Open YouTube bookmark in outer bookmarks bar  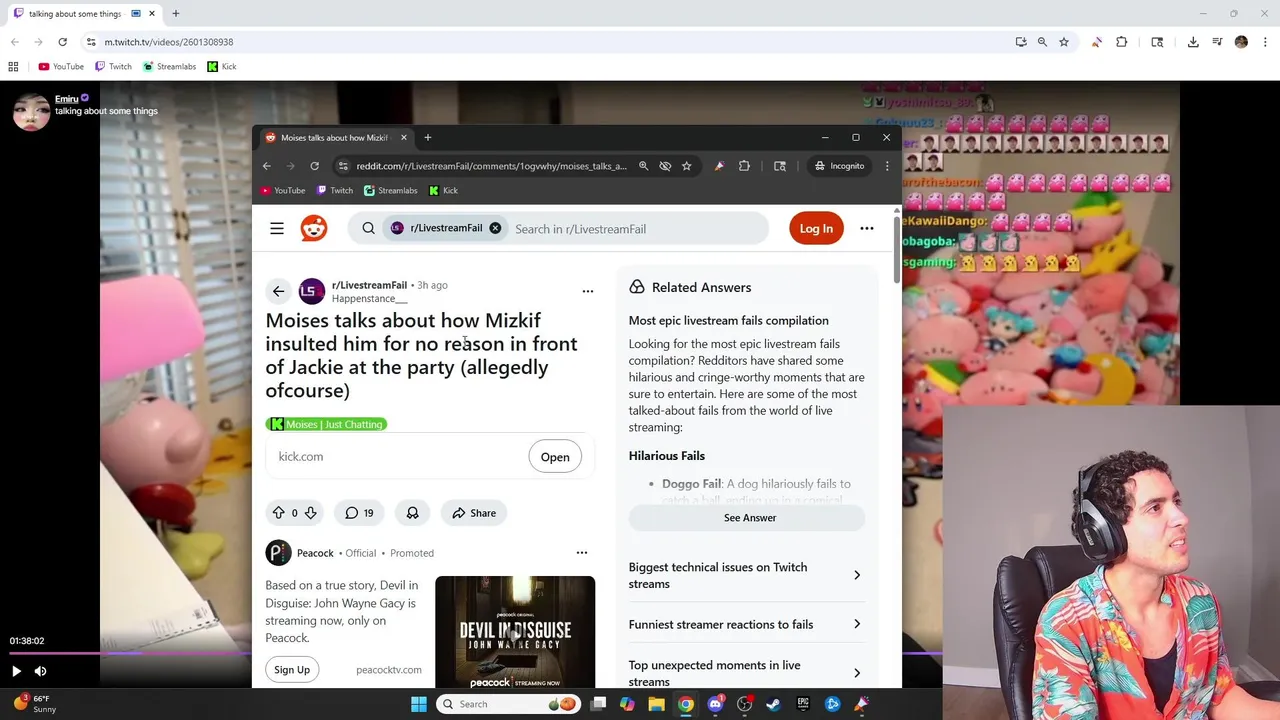coord(61,67)
